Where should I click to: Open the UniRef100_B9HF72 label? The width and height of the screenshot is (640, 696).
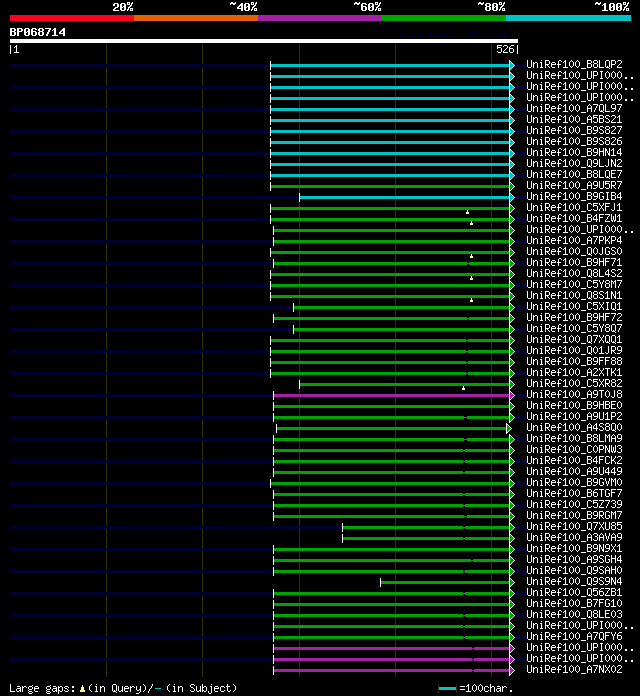[x=574, y=317]
